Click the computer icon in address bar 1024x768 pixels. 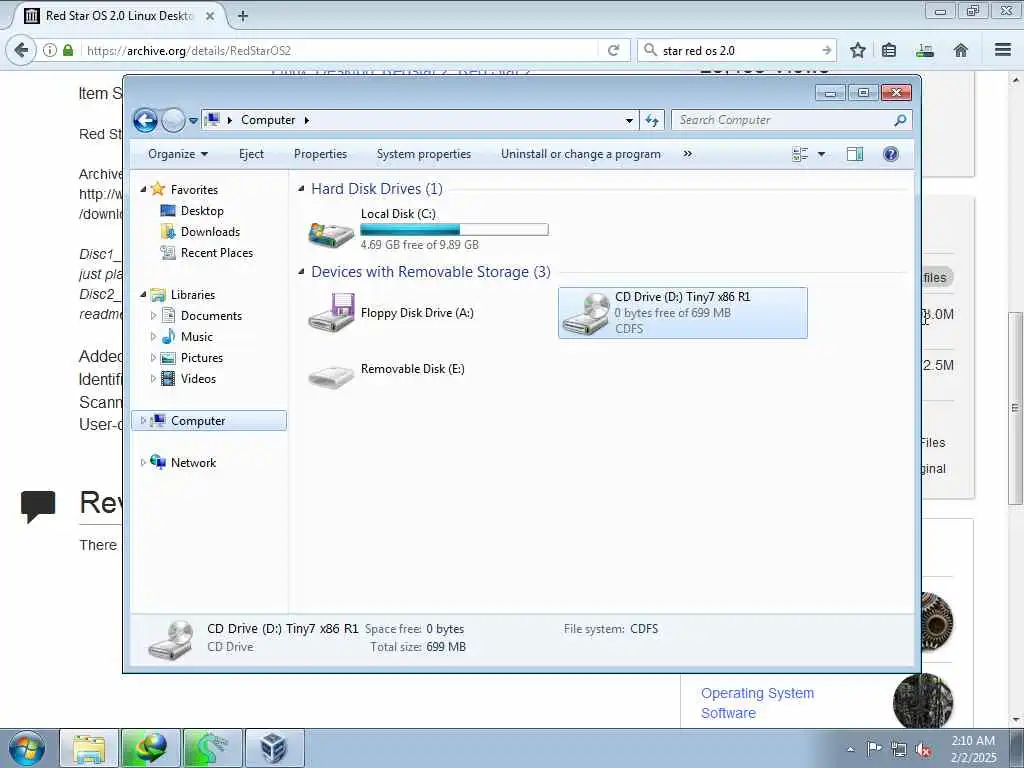coord(212,120)
